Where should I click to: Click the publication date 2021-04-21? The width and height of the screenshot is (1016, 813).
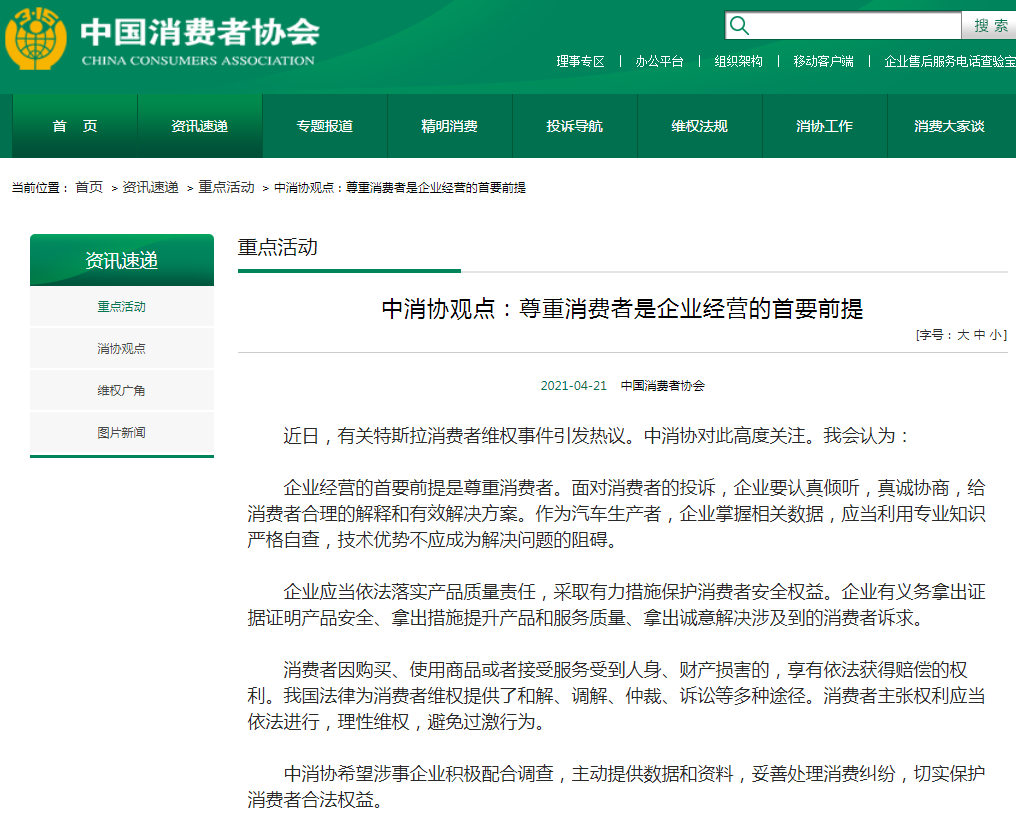point(573,386)
